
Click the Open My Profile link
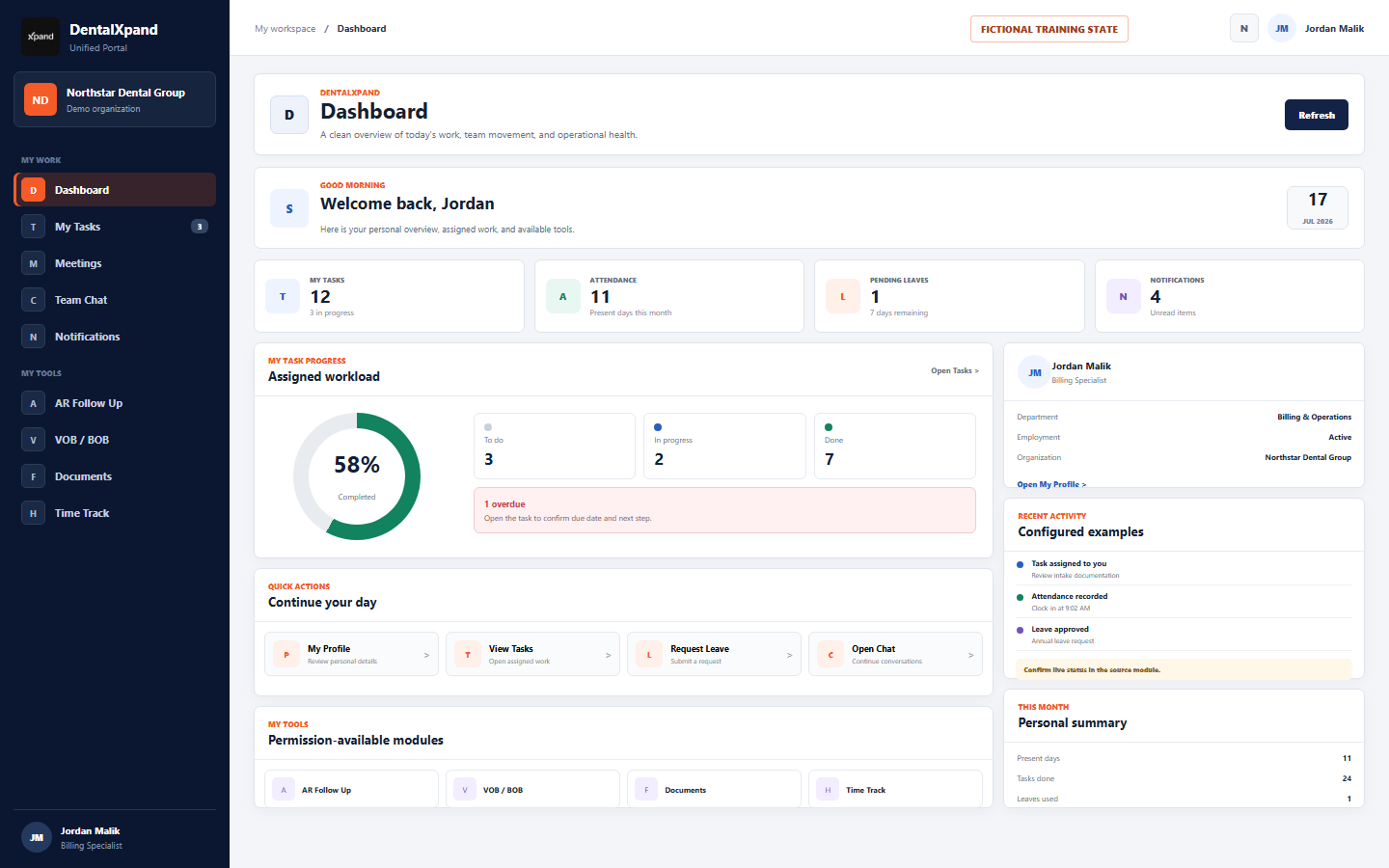1051,484
